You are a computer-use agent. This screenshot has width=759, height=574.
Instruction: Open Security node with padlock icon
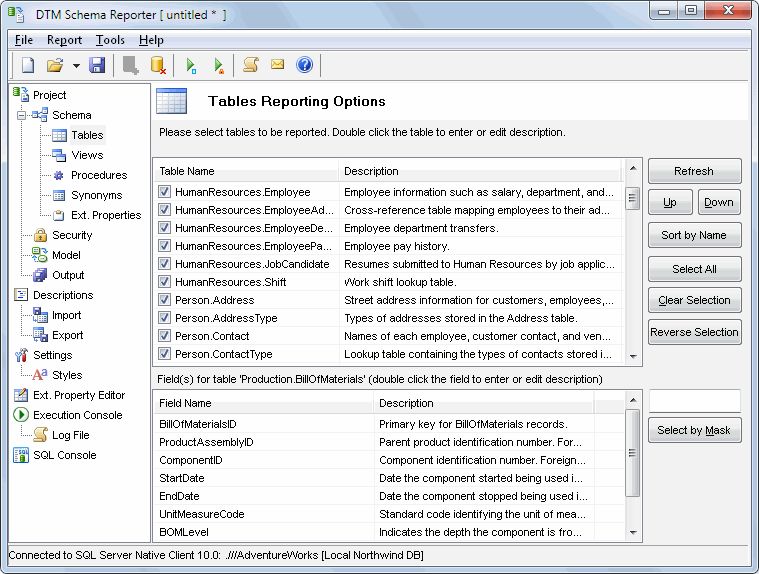click(x=71, y=235)
